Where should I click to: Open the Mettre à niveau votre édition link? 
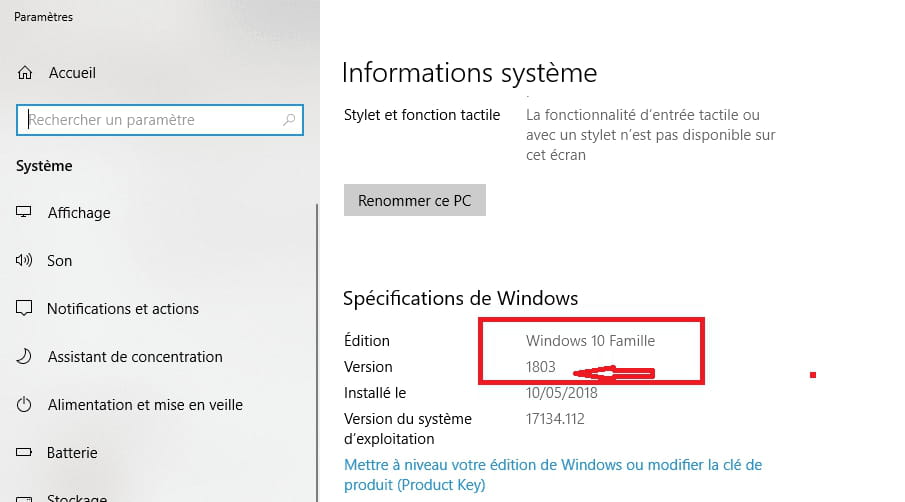coord(553,474)
